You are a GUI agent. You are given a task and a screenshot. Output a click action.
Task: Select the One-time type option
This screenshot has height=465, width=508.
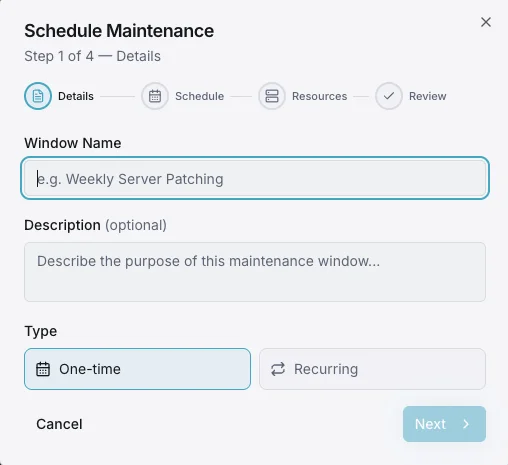pyautogui.click(x=137, y=369)
